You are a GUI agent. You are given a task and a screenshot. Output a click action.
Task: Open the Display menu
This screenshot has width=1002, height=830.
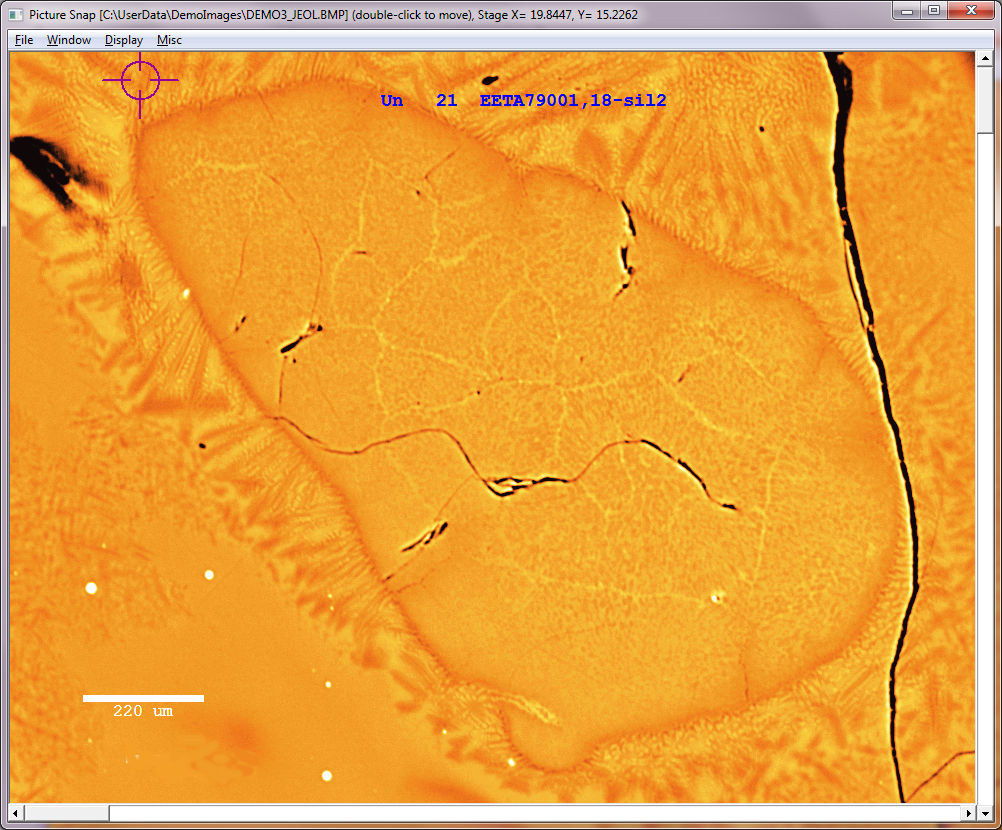click(124, 40)
